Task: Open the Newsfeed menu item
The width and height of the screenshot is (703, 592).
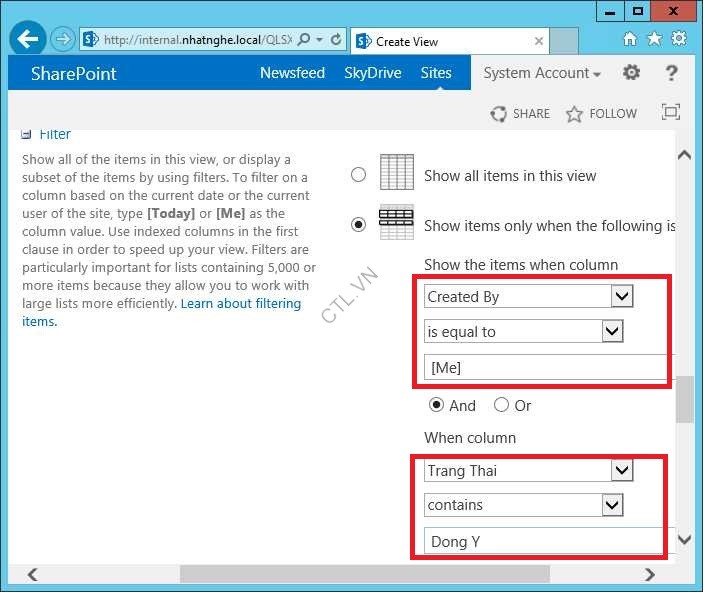Action: point(292,73)
